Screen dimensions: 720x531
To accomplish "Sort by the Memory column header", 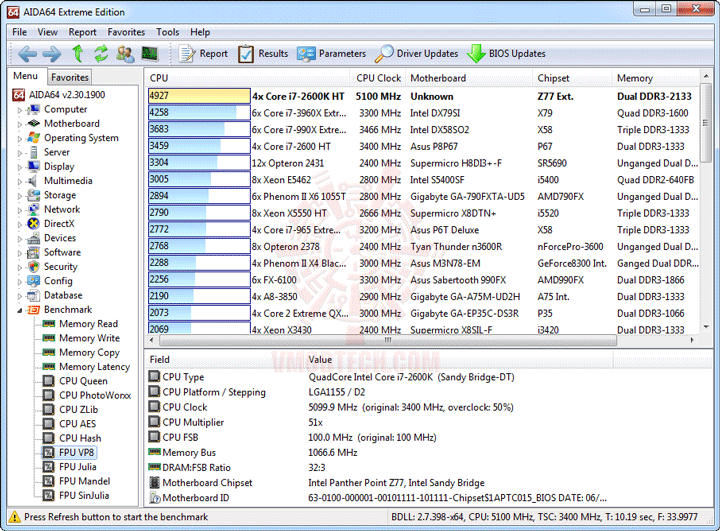I will [x=656, y=78].
